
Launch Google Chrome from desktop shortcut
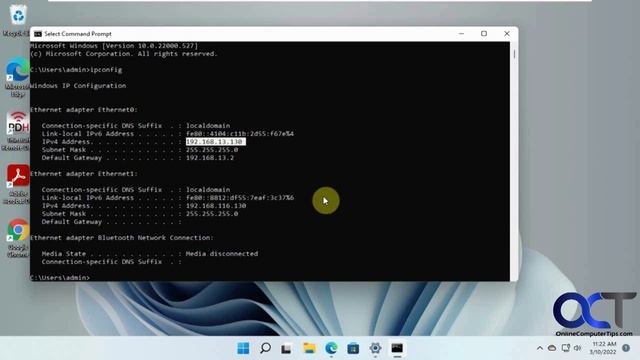pyautogui.click(x=18, y=238)
